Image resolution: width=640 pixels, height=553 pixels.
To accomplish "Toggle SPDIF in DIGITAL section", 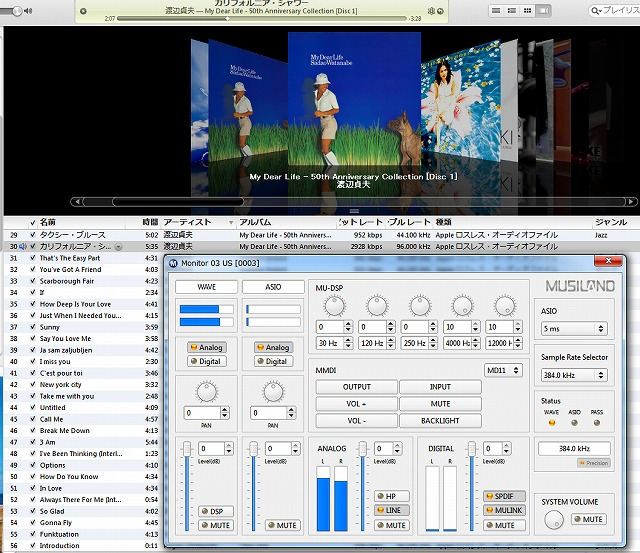I will (505, 496).
